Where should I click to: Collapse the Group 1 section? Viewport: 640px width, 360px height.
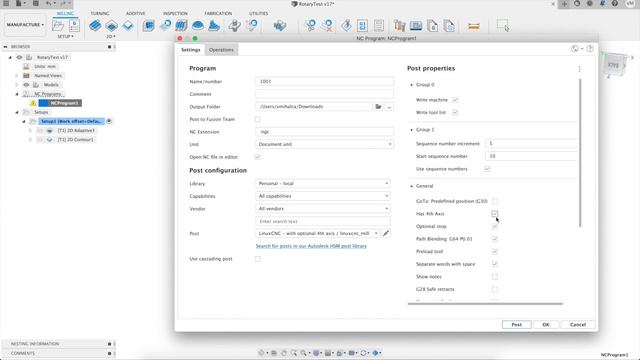click(411, 129)
